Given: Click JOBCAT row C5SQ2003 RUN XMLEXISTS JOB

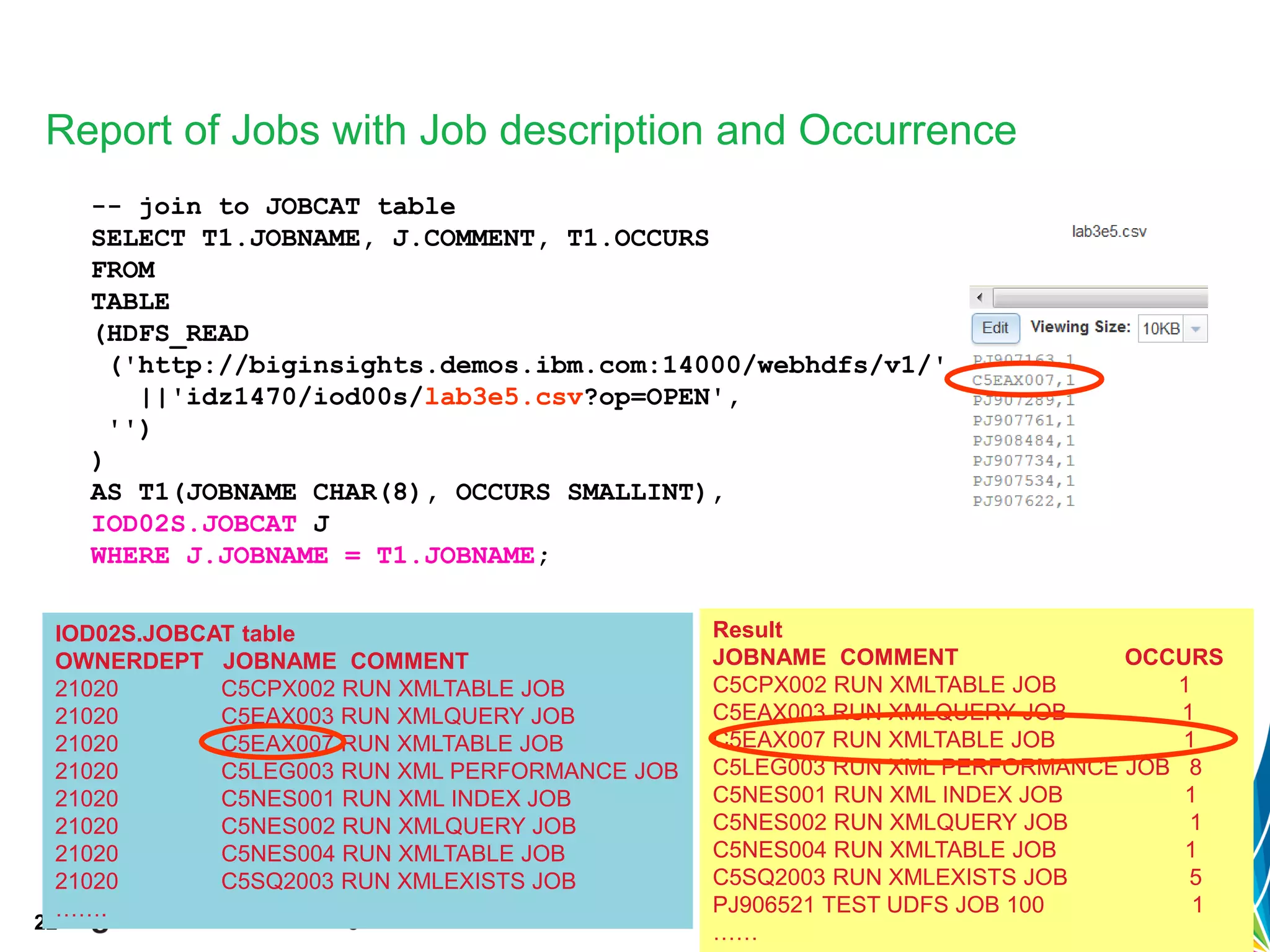Looking at the screenshot, I should [x=316, y=881].
